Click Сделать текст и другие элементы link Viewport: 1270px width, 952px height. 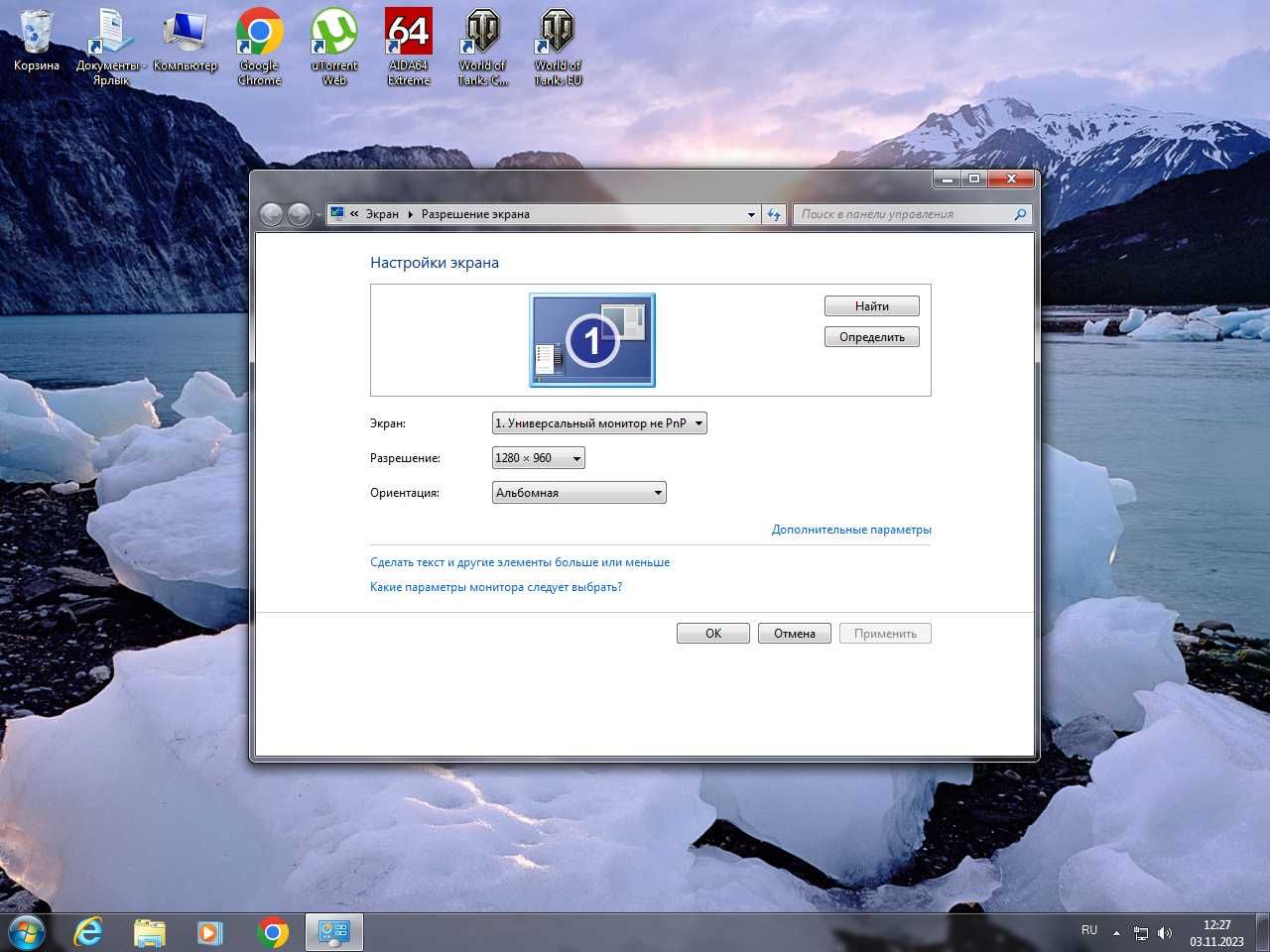click(x=520, y=562)
